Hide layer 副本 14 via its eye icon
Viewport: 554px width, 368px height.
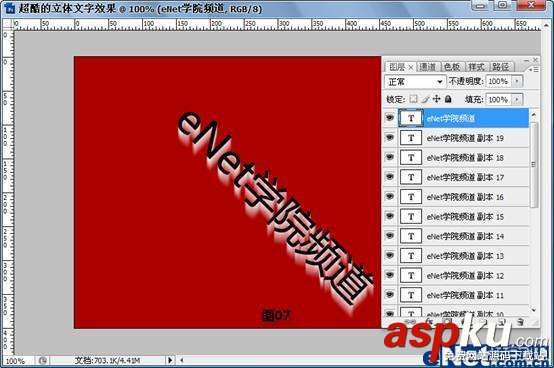pyautogui.click(x=390, y=236)
